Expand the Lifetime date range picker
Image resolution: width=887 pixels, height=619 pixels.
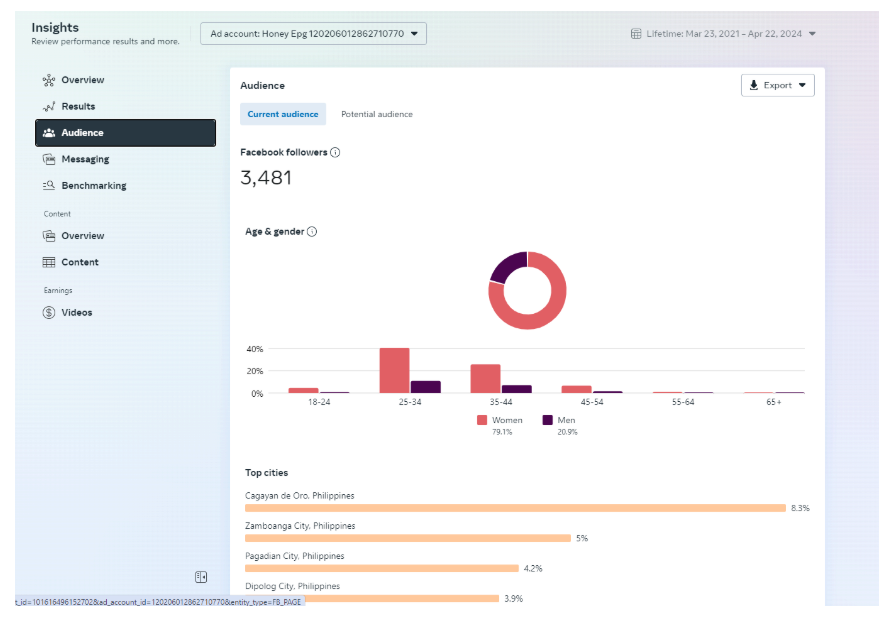(x=723, y=33)
